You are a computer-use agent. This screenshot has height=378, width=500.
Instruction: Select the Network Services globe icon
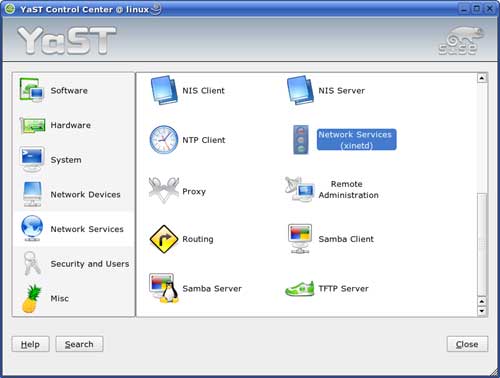tap(32, 228)
